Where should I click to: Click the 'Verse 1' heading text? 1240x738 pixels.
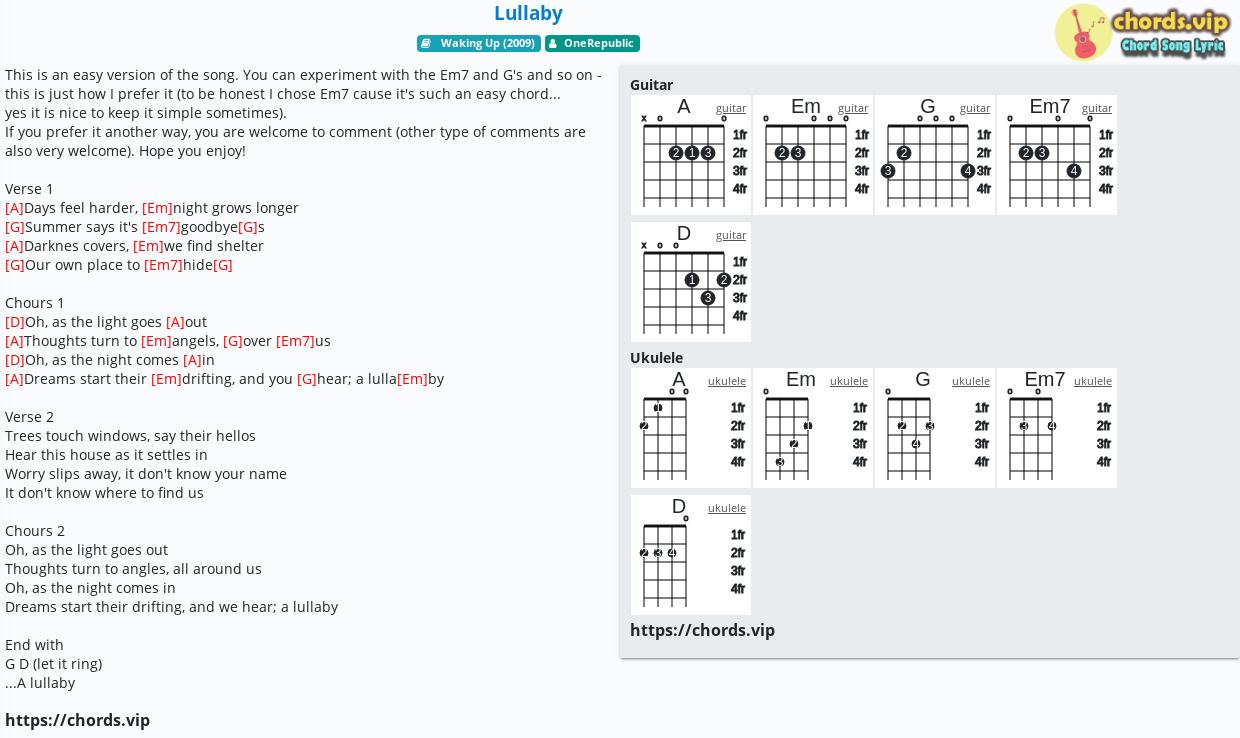click(x=29, y=189)
